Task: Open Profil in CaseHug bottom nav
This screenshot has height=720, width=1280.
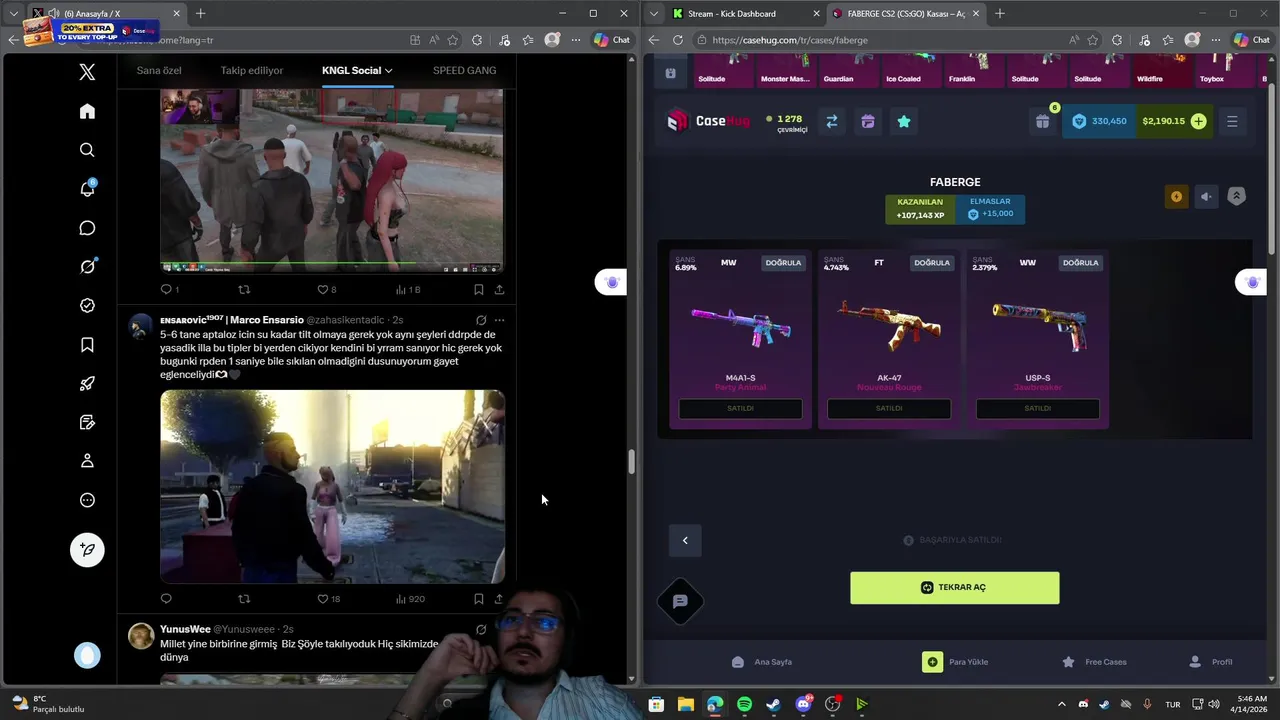Action: tap(1211, 662)
